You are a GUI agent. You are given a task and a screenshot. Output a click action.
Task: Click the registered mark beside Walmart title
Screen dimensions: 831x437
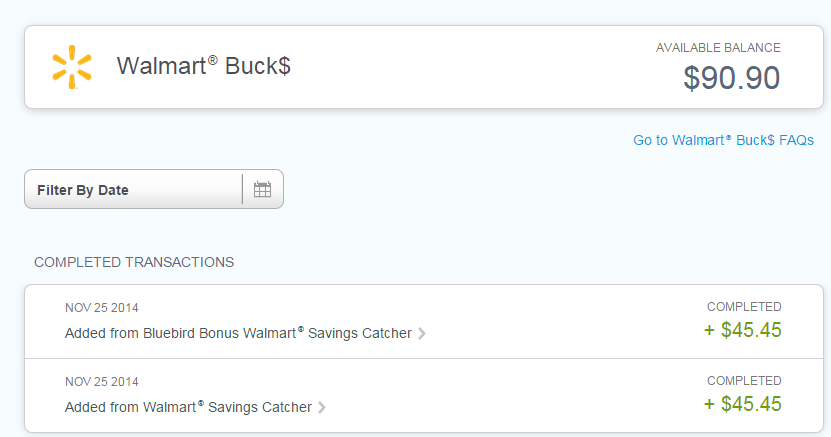[213, 60]
